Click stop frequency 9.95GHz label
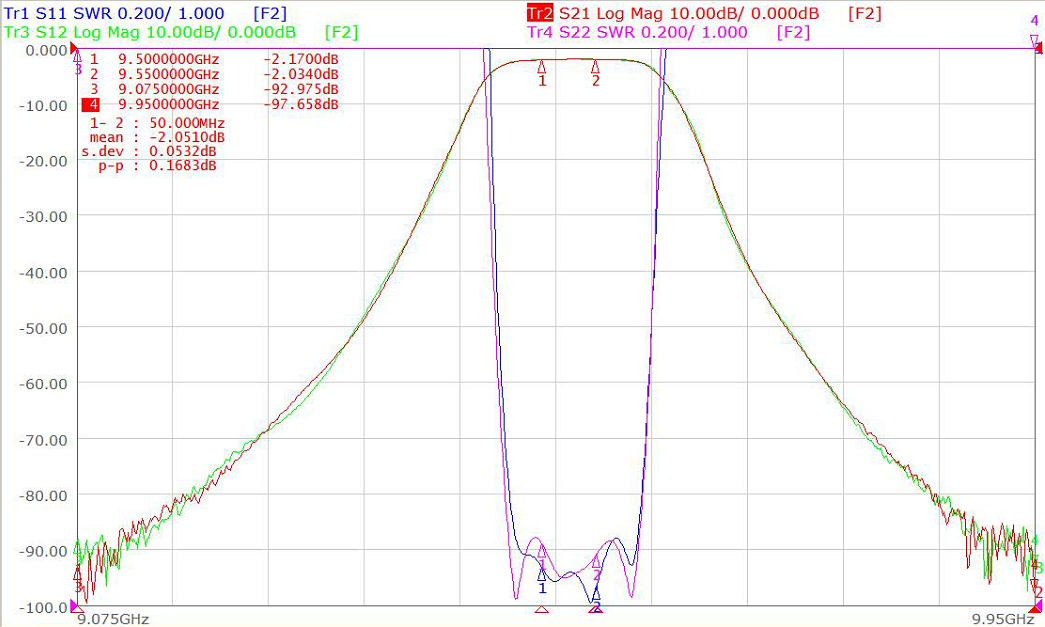The height and width of the screenshot is (627, 1045). click(x=1003, y=619)
